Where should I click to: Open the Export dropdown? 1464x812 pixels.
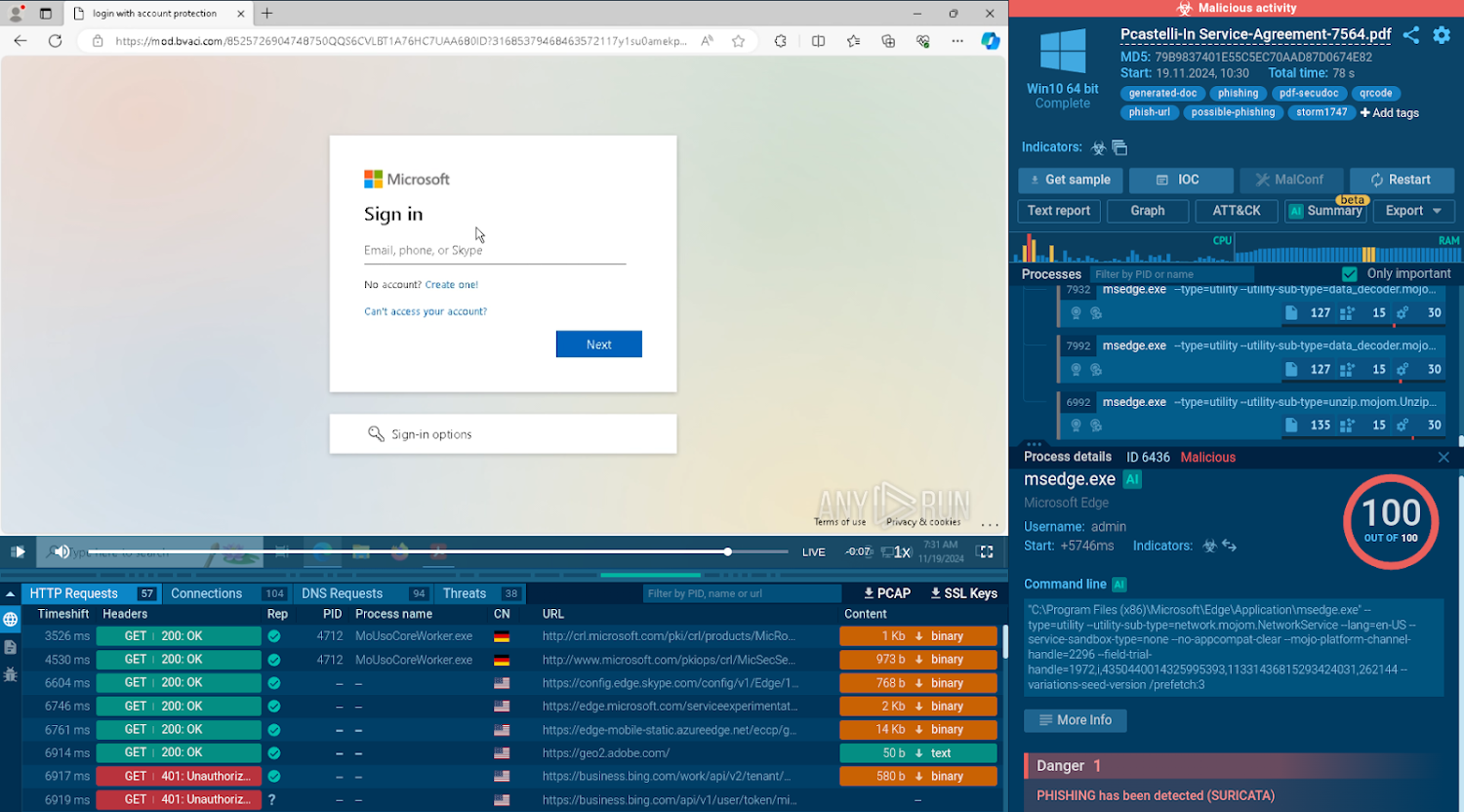point(1414,211)
